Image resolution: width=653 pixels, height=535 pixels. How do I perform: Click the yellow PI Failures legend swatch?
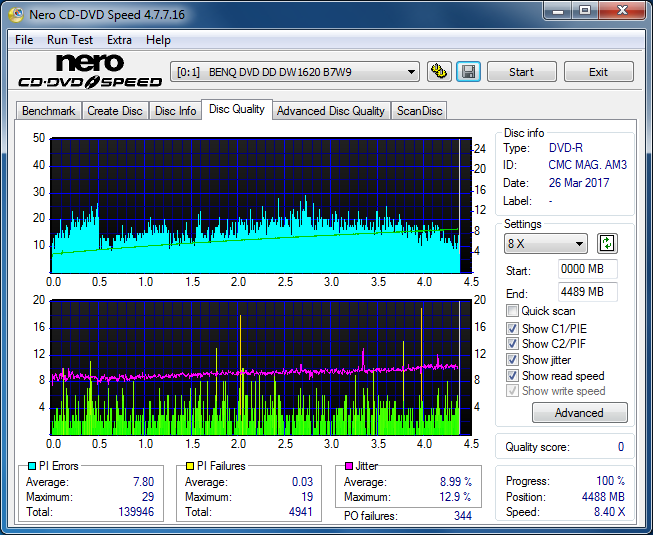coord(189,466)
